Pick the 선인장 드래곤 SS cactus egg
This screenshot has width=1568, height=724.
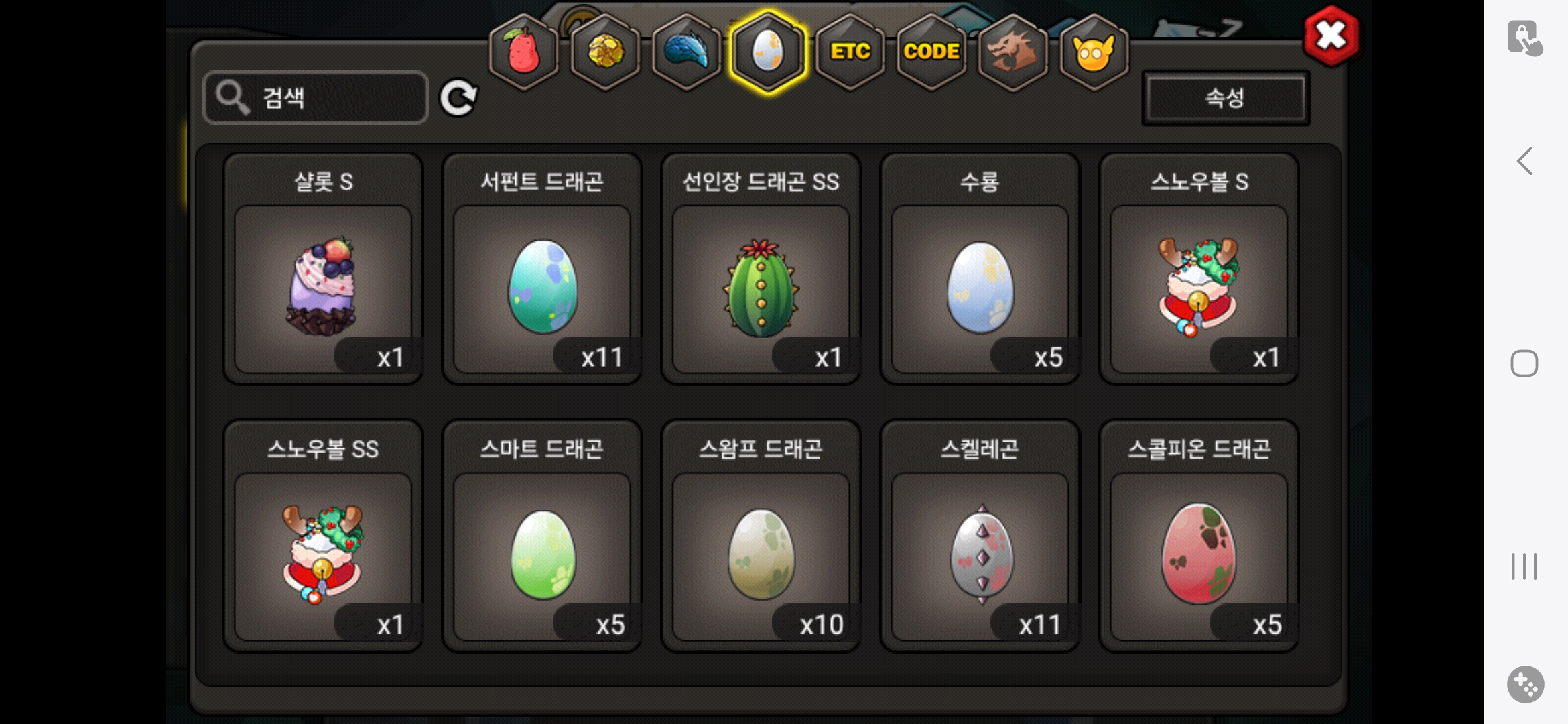(761, 268)
